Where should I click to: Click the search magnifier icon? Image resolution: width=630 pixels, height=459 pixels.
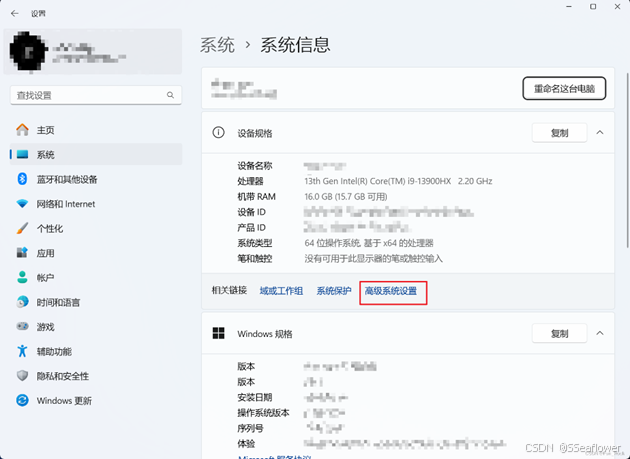tap(170, 95)
